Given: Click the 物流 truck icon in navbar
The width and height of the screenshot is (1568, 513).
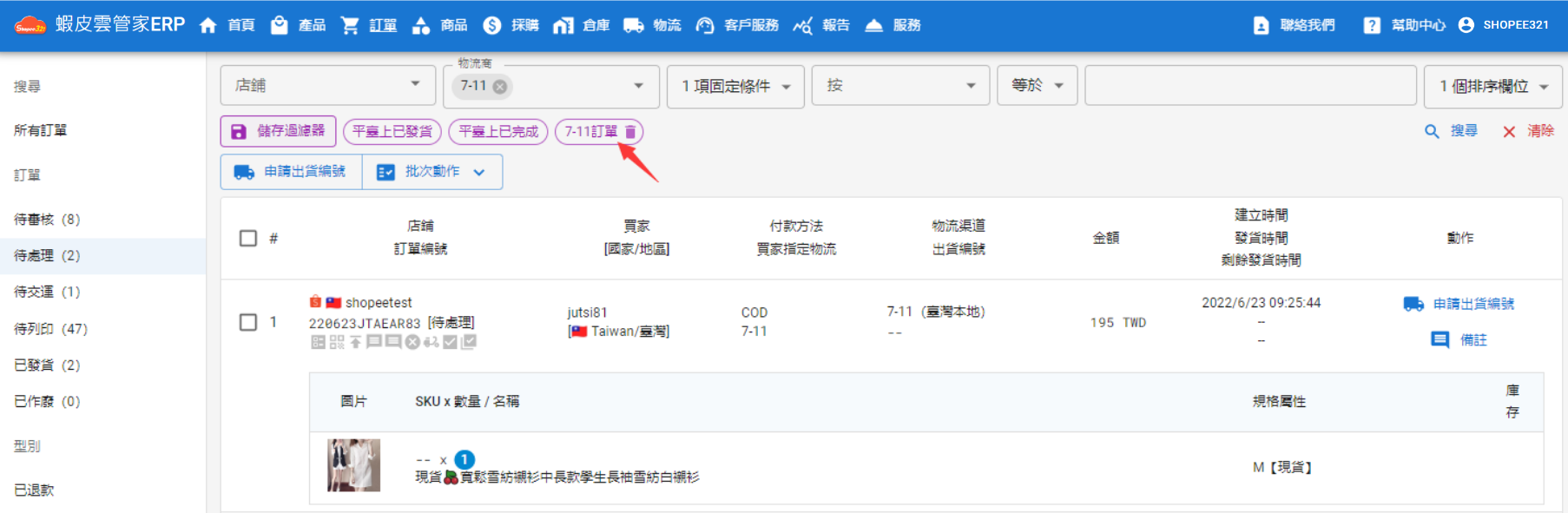Looking at the screenshot, I should click(x=634, y=25).
